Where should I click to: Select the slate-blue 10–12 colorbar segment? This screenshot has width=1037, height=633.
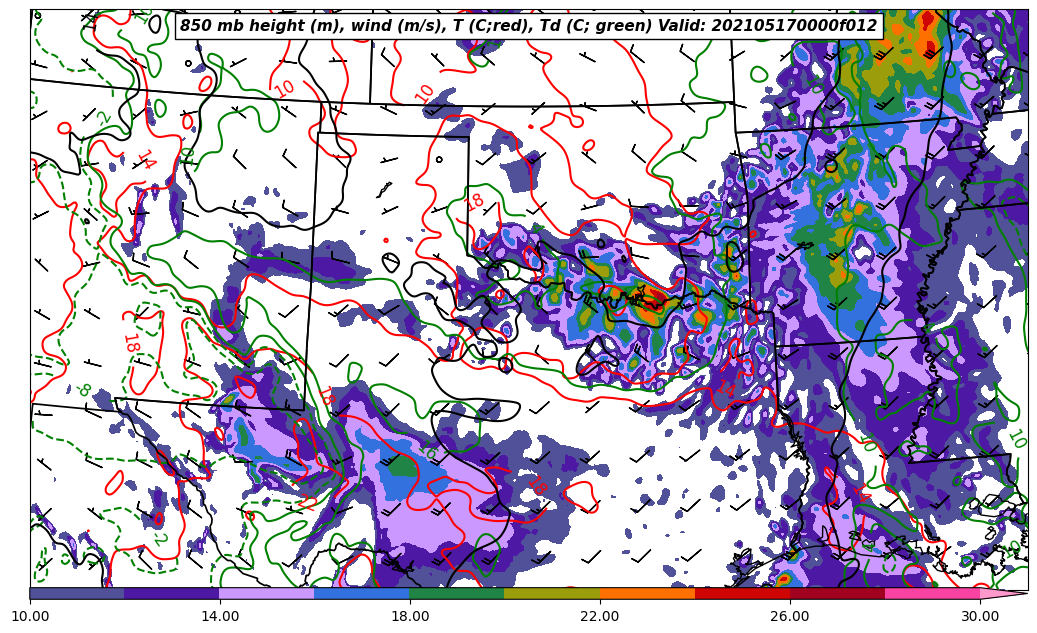click(x=77, y=593)
